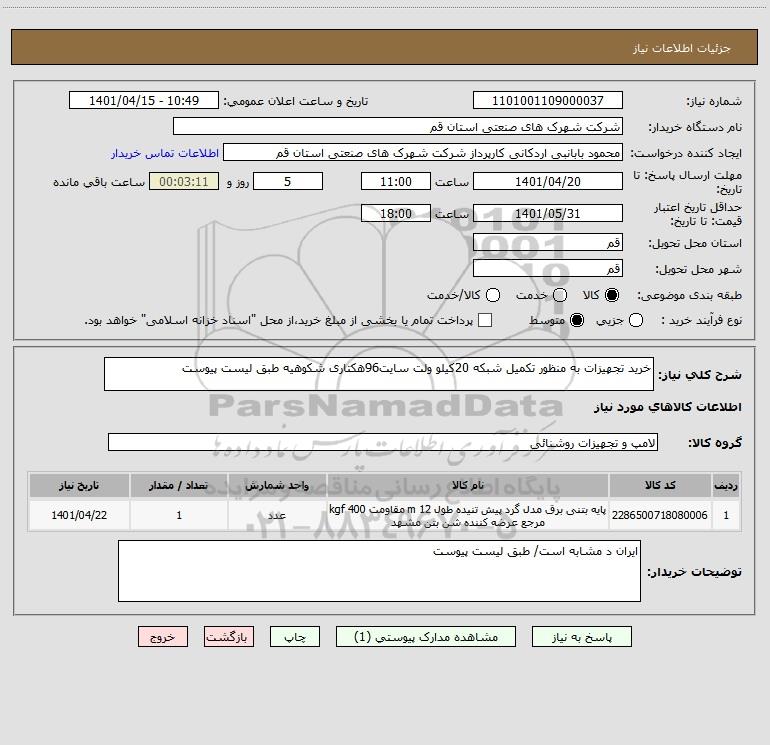Click product code 2286500718080006 cell

(660, 515)
